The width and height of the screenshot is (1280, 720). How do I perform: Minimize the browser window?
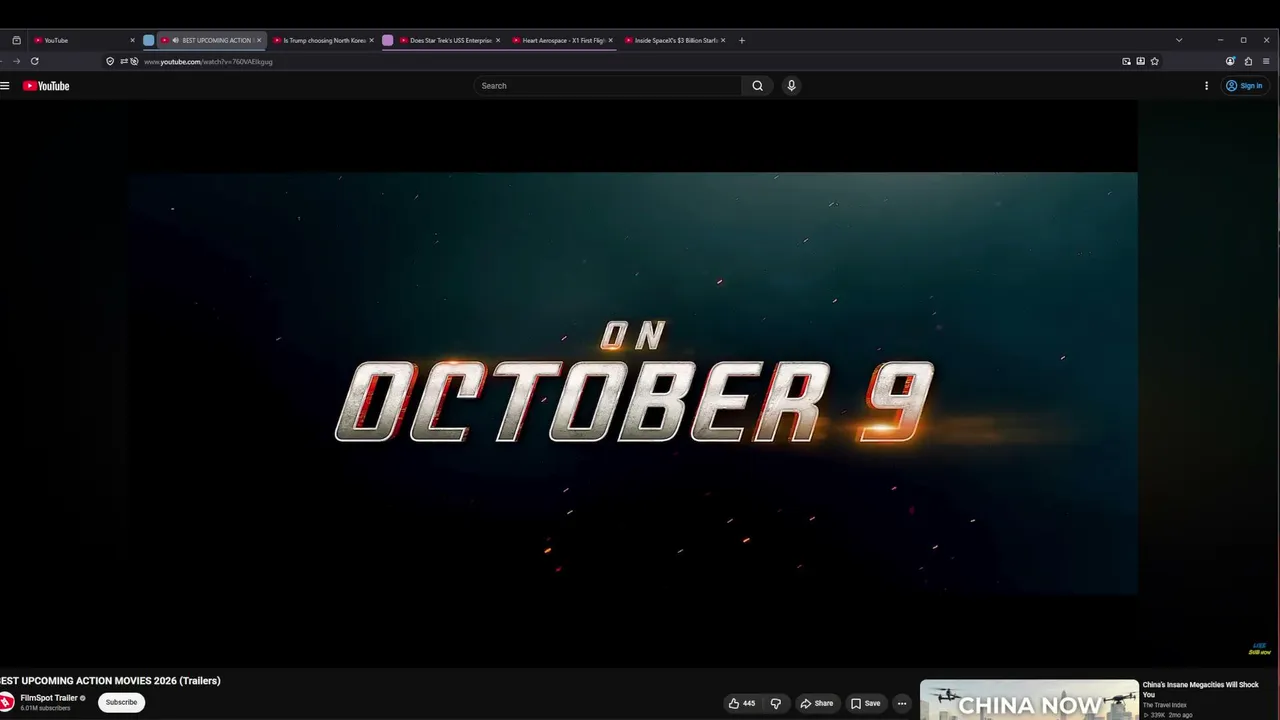[1220, 40]
